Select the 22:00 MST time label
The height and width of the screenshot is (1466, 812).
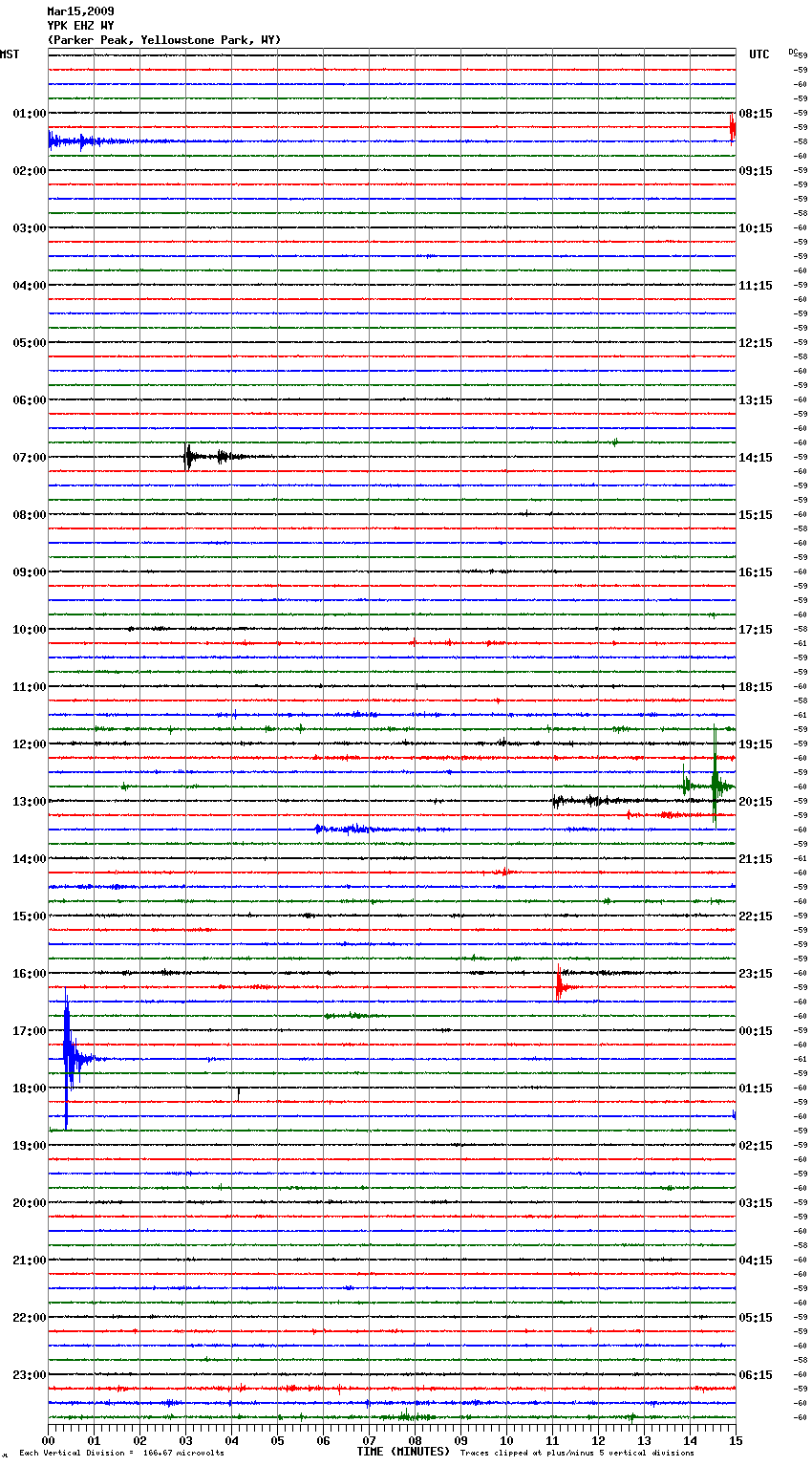[30, 1318]
